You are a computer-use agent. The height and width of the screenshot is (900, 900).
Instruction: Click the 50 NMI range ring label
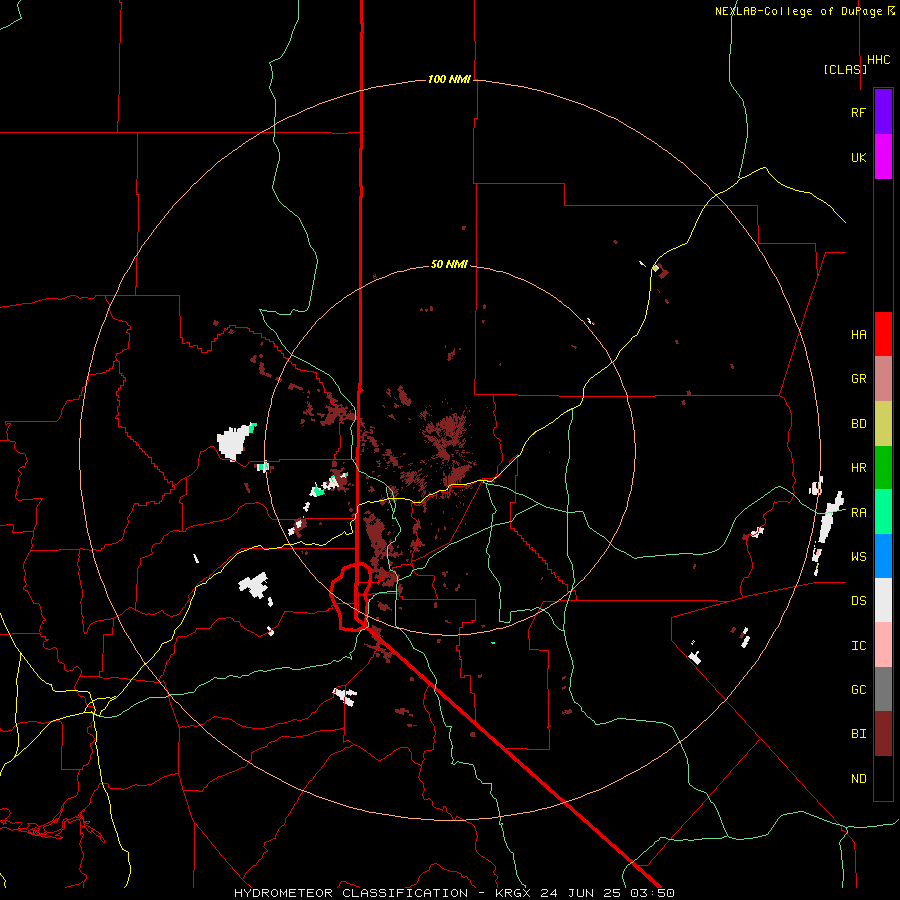point(449,264)
